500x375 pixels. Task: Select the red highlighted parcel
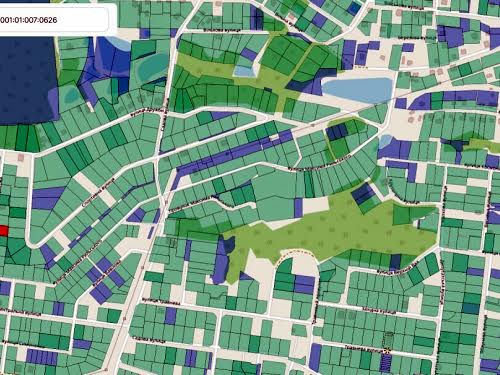pos(4,231)
